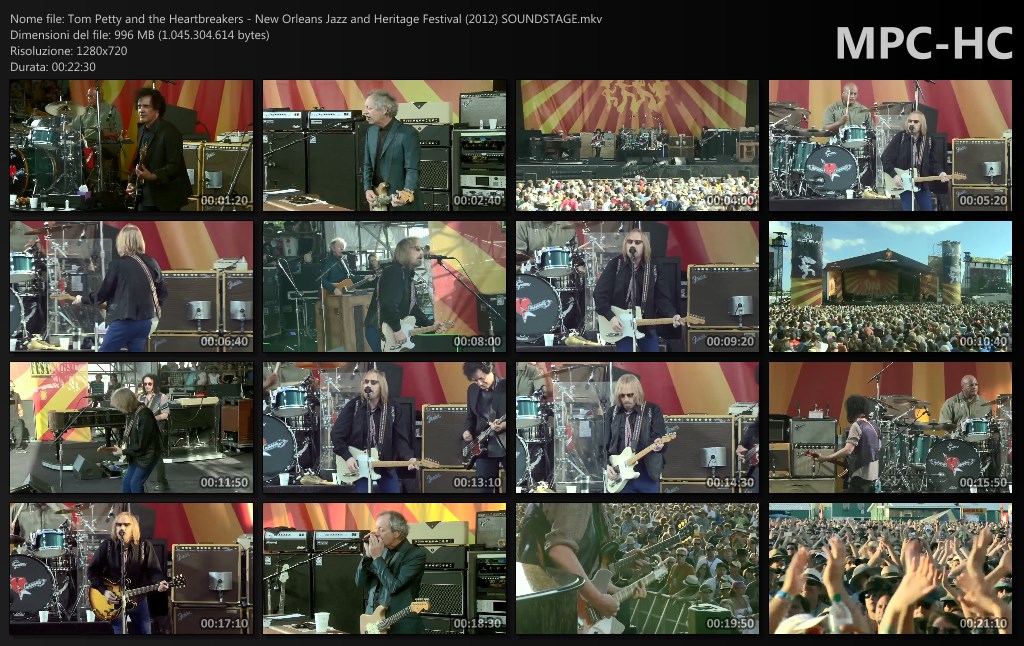
Task: Open the wide stage shot at 00:04:00
Action: click(637, 146)
